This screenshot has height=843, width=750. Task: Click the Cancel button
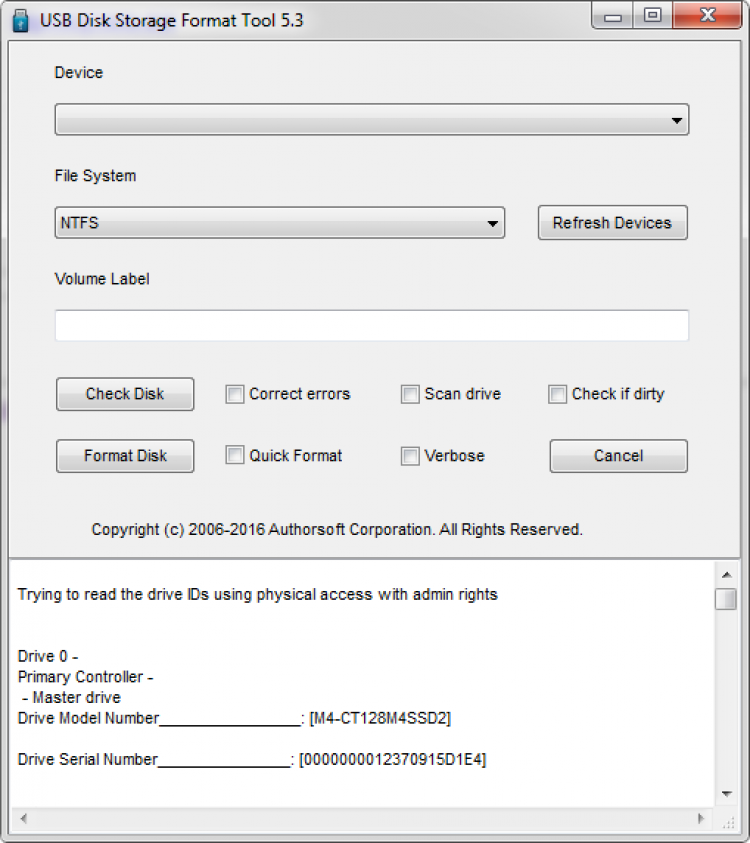click(618, 456)
